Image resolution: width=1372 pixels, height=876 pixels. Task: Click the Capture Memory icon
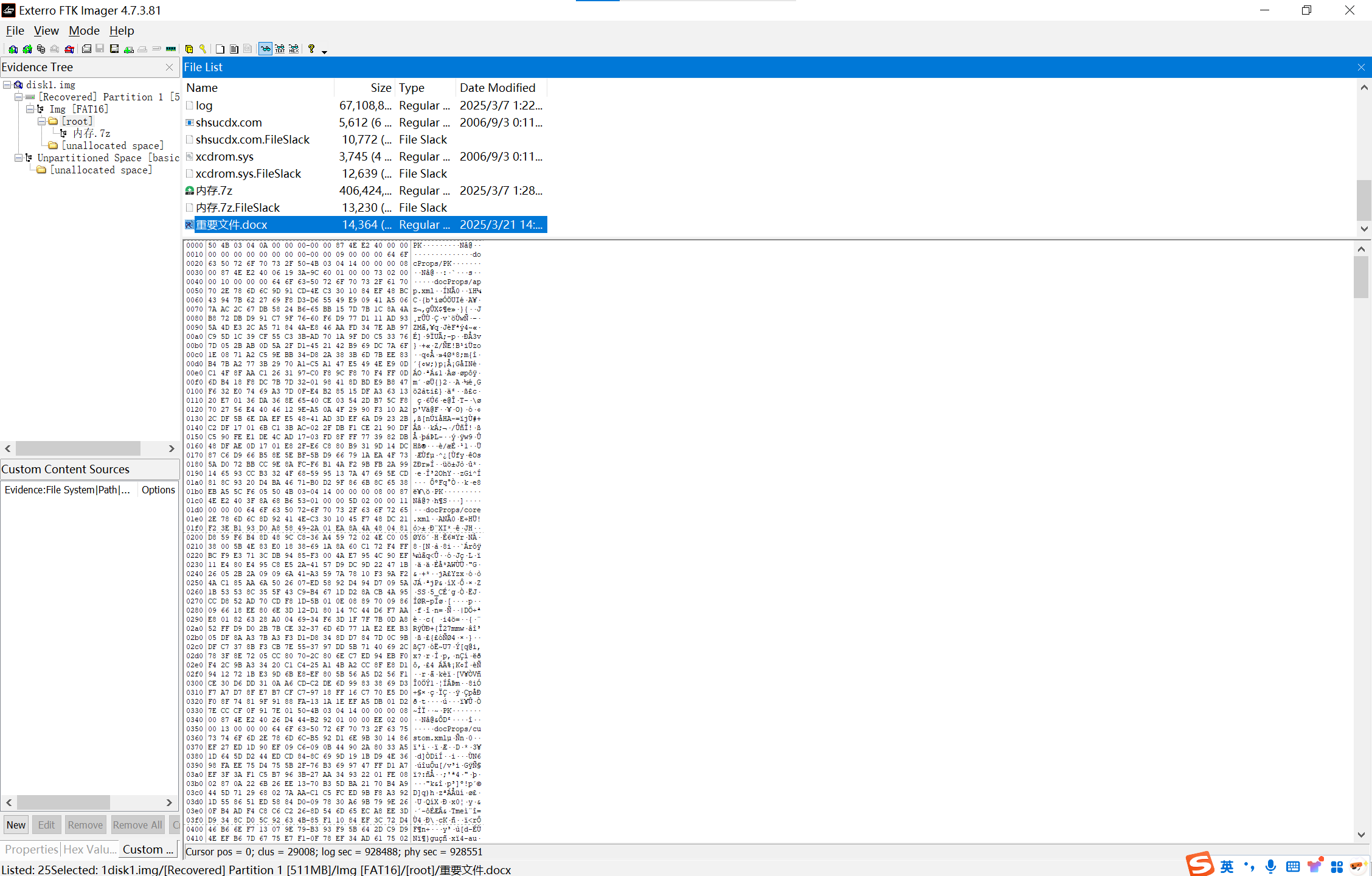click(x=171, y=49)
